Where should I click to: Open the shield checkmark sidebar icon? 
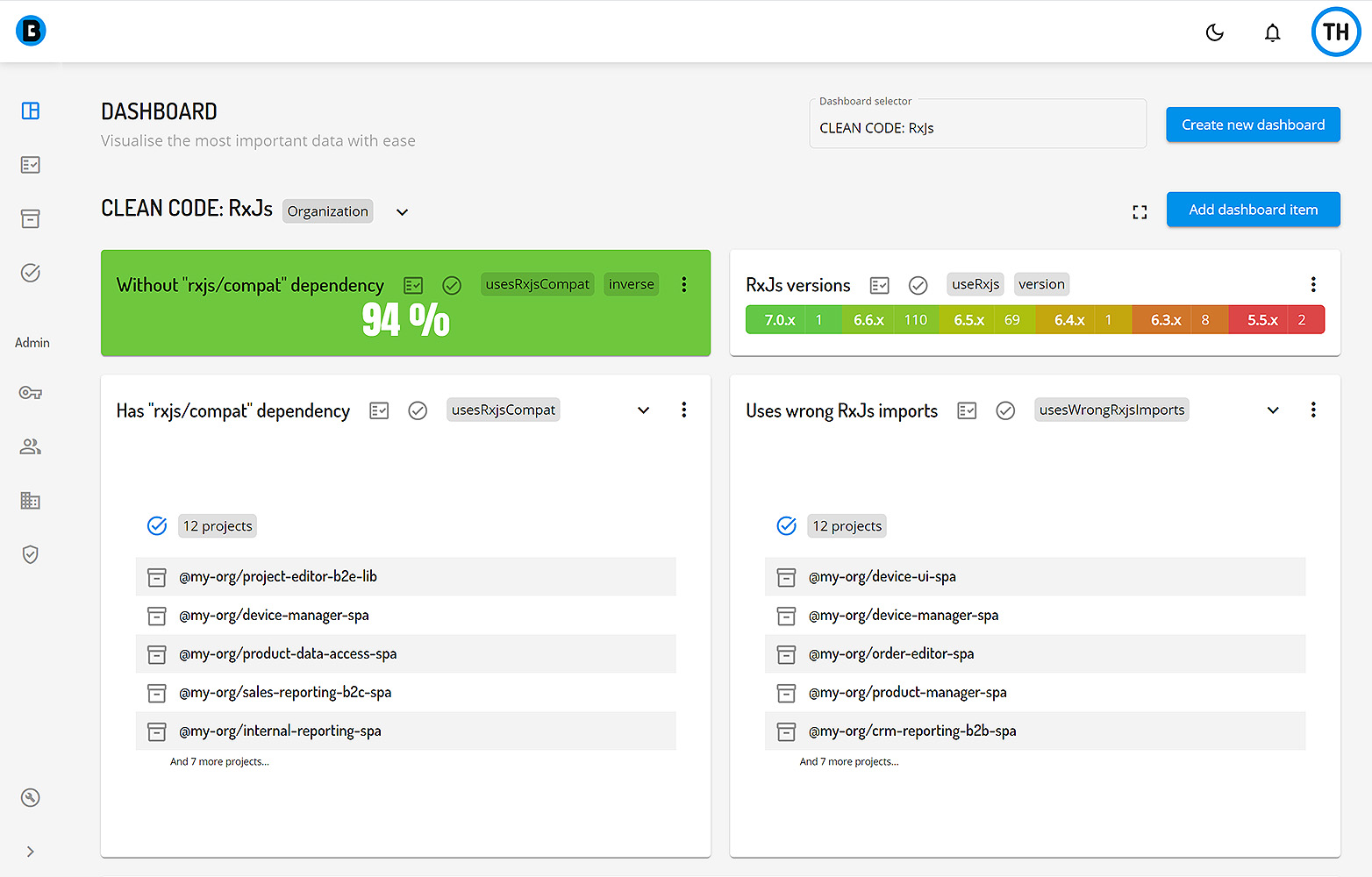[x=31, y=554]
